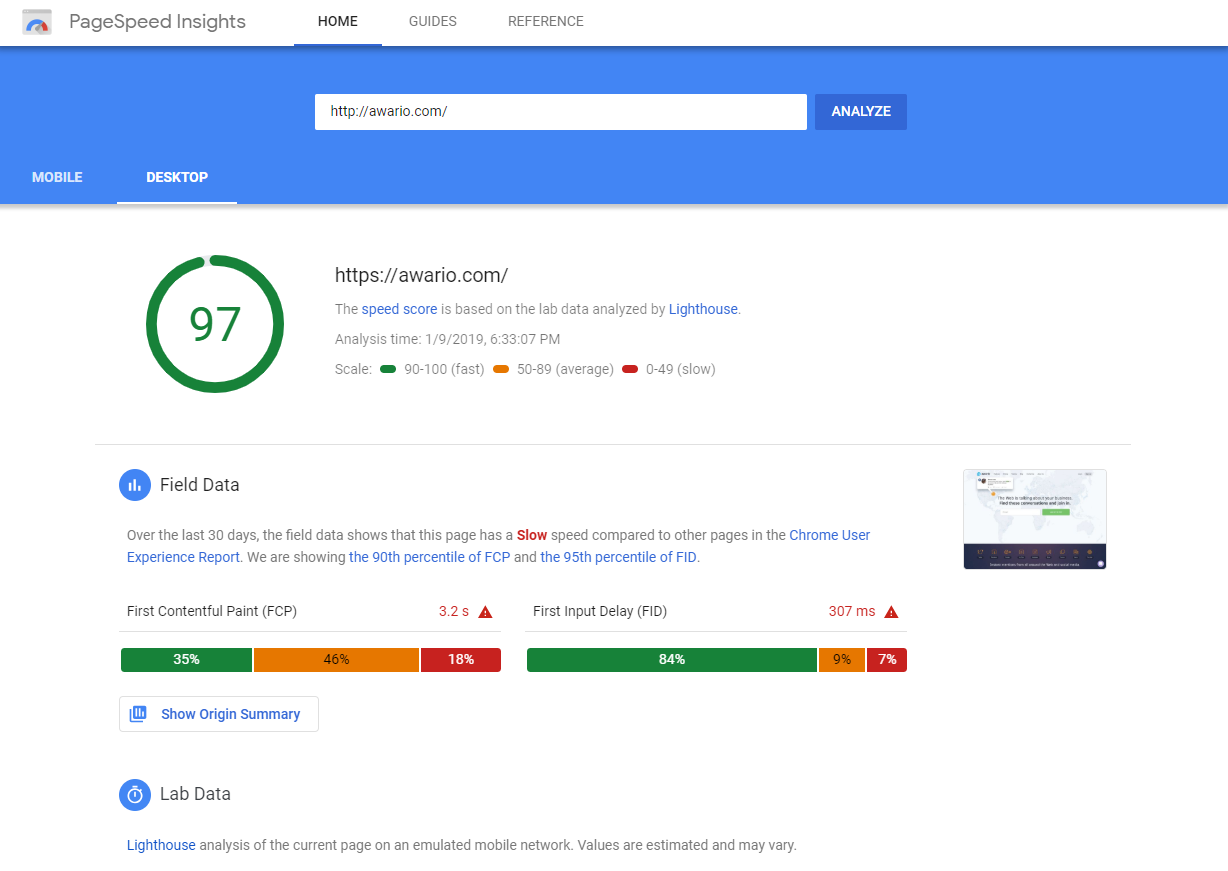
Task: Open the Chrome User Experience Report link
Action: click(x=498, y=546)
